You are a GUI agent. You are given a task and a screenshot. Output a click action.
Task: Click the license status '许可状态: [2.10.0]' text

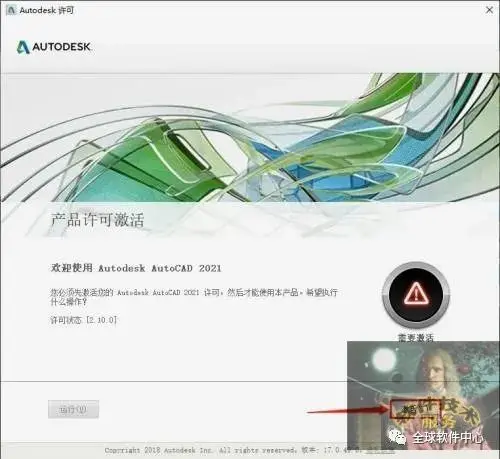pyautogui.click(x=83, y=320)
